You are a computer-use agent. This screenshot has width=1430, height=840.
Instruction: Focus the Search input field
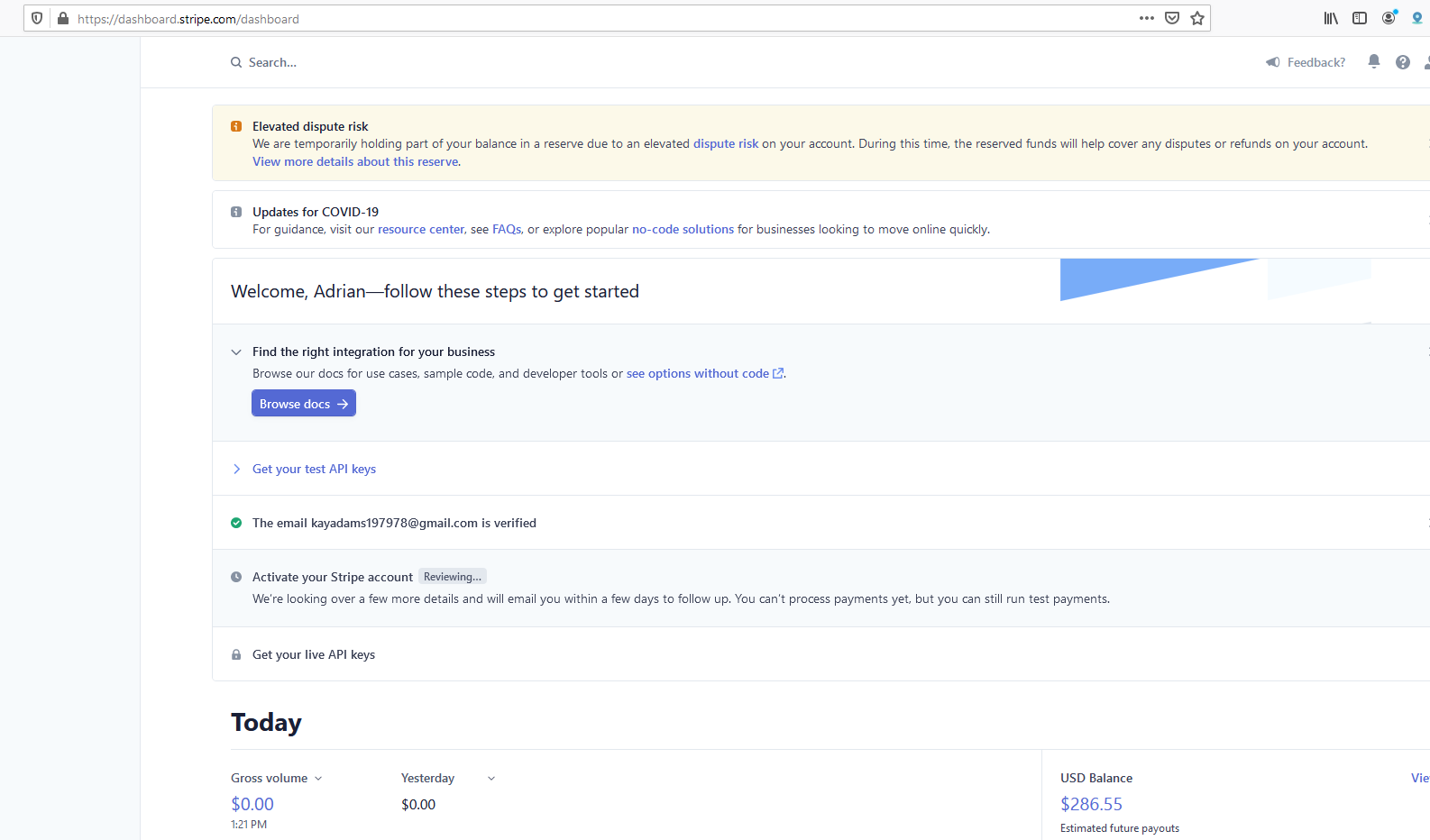click(272, 62)
